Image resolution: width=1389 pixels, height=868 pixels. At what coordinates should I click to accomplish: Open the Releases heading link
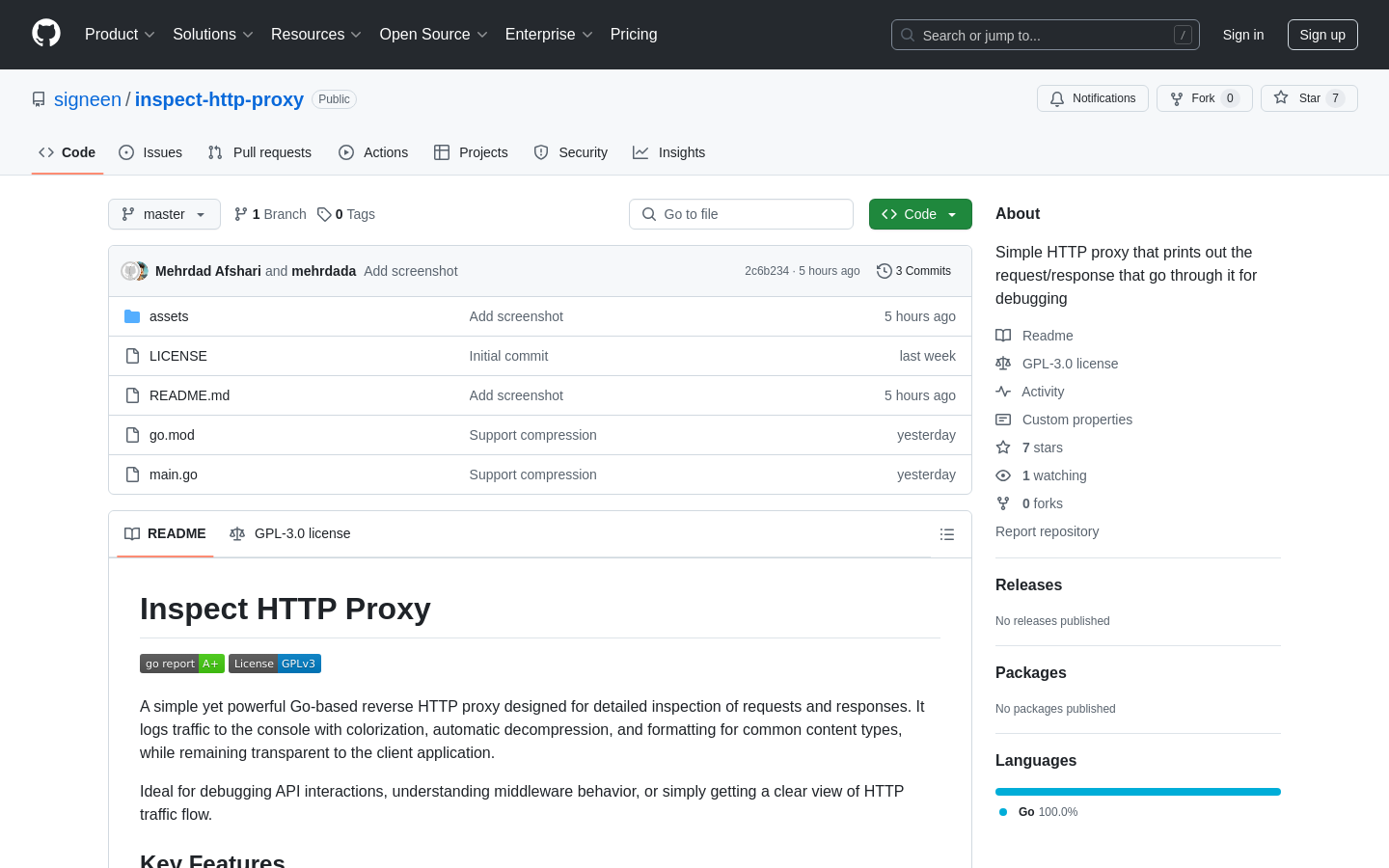[x=1028, y=585]
